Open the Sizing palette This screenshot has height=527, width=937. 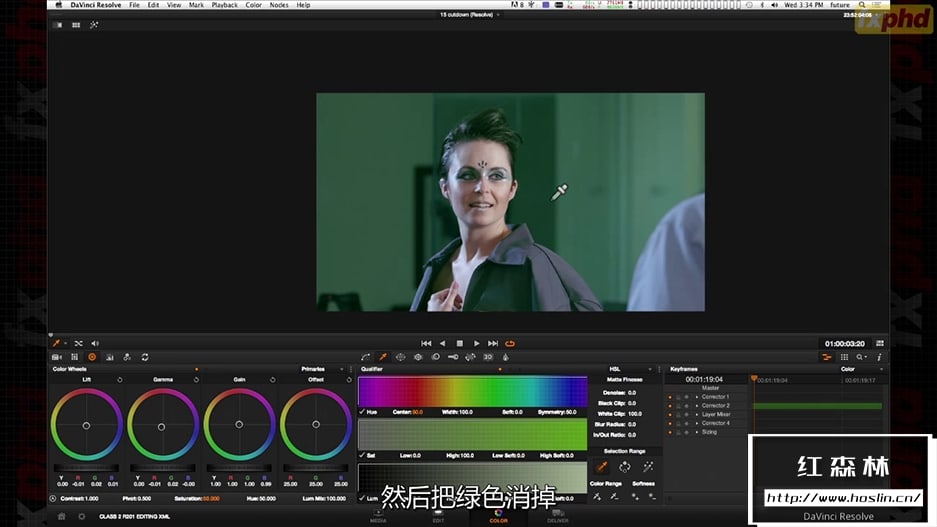pos(470,357)
